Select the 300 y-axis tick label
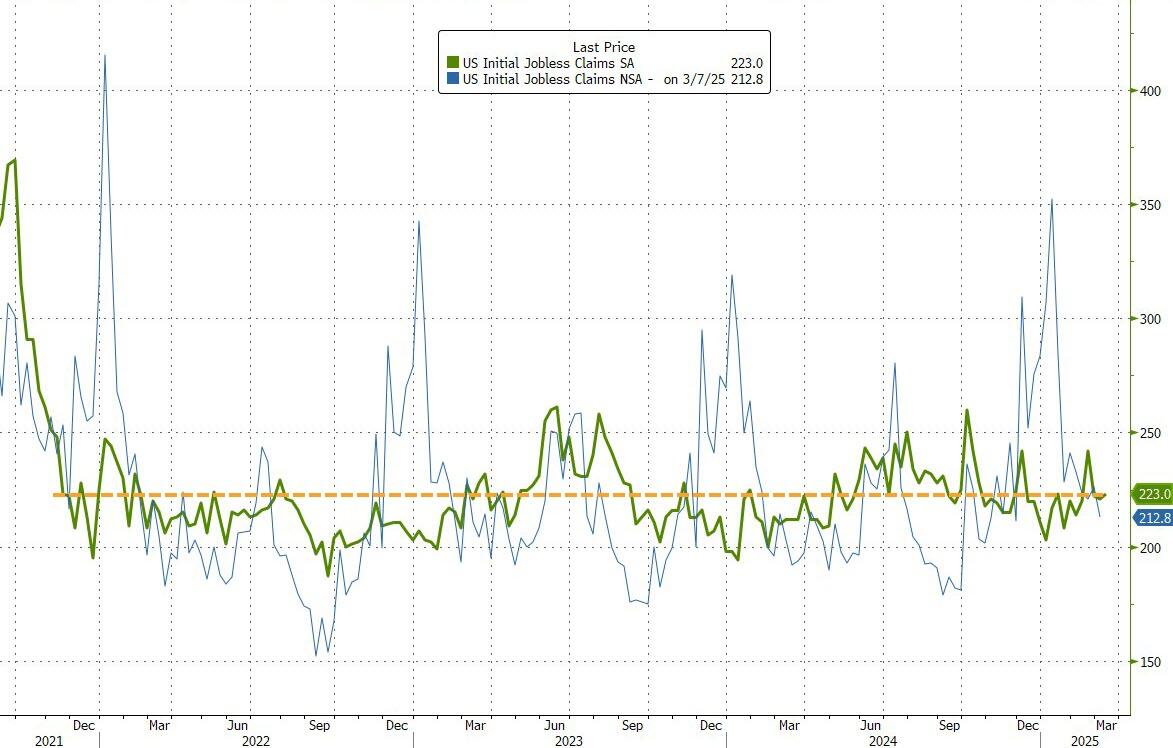 click(1148, 319)
